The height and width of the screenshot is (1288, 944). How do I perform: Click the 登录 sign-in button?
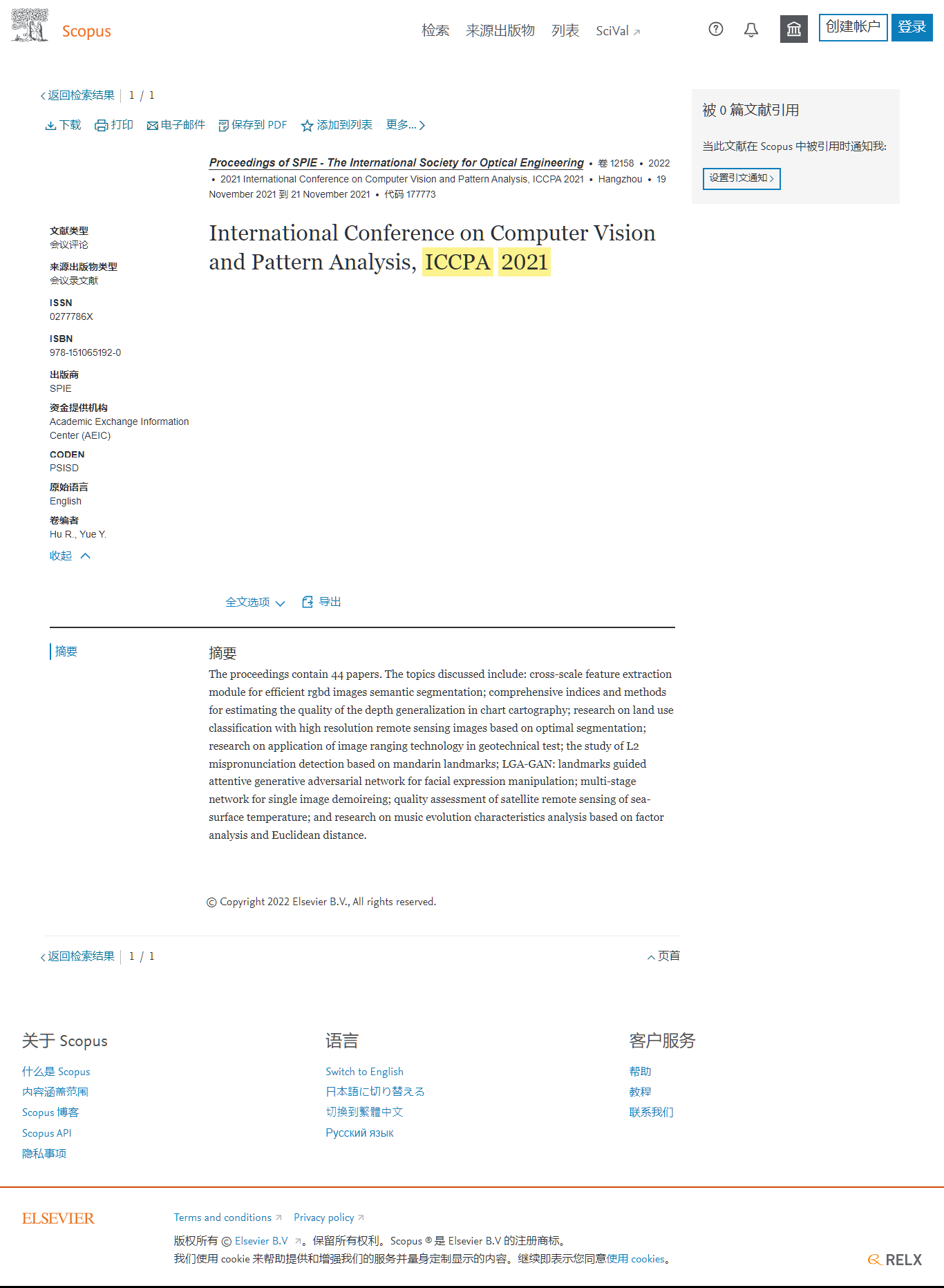click(x=912, y=28)
